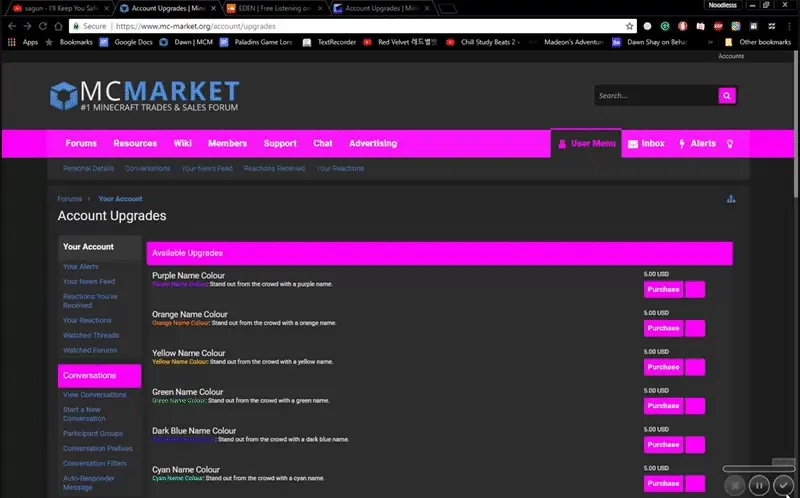800x498 pixels.
Task: Open the Conversations sub-navigation link
Action: pyautogui.click(x=147, y=168)
